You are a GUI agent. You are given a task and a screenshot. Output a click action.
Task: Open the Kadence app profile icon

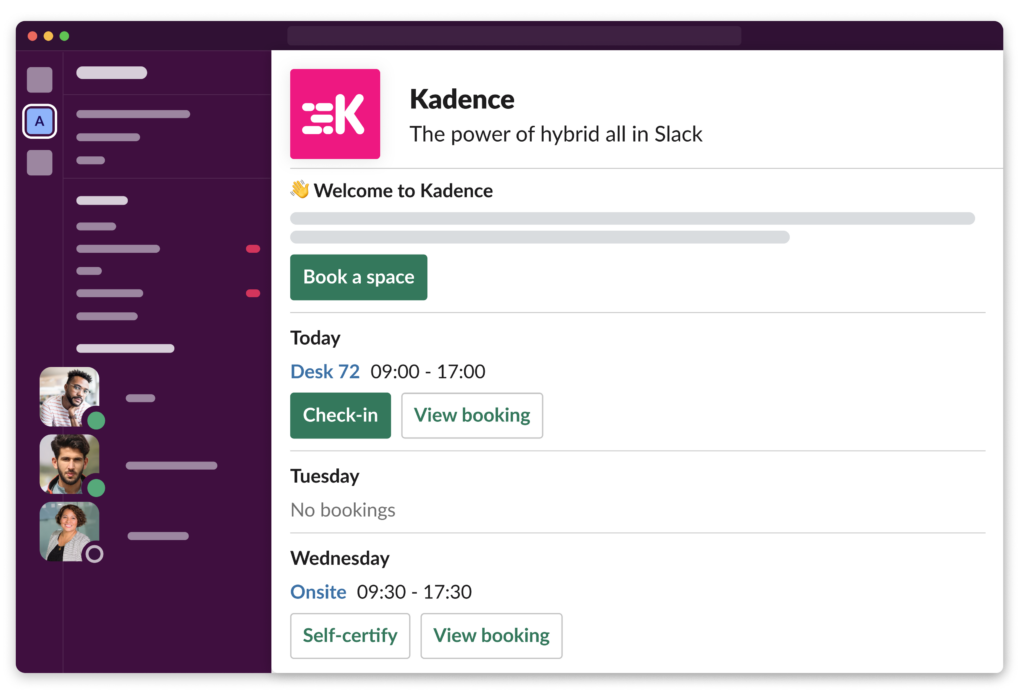pos(334,113)
